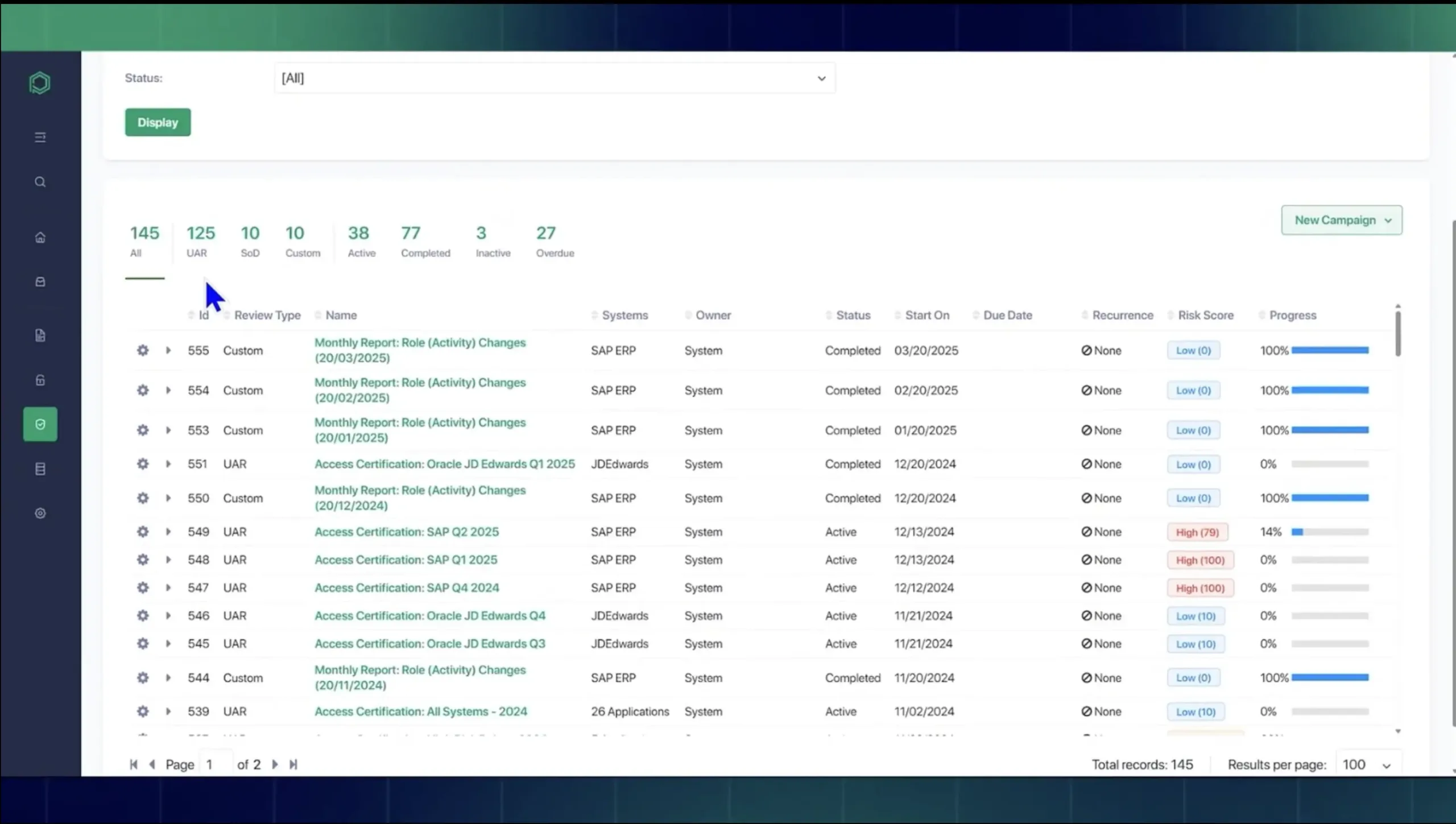The width and height of the screenshot is (1456, 824).
Task: Open search from the left sidebar
Action: 40,181
